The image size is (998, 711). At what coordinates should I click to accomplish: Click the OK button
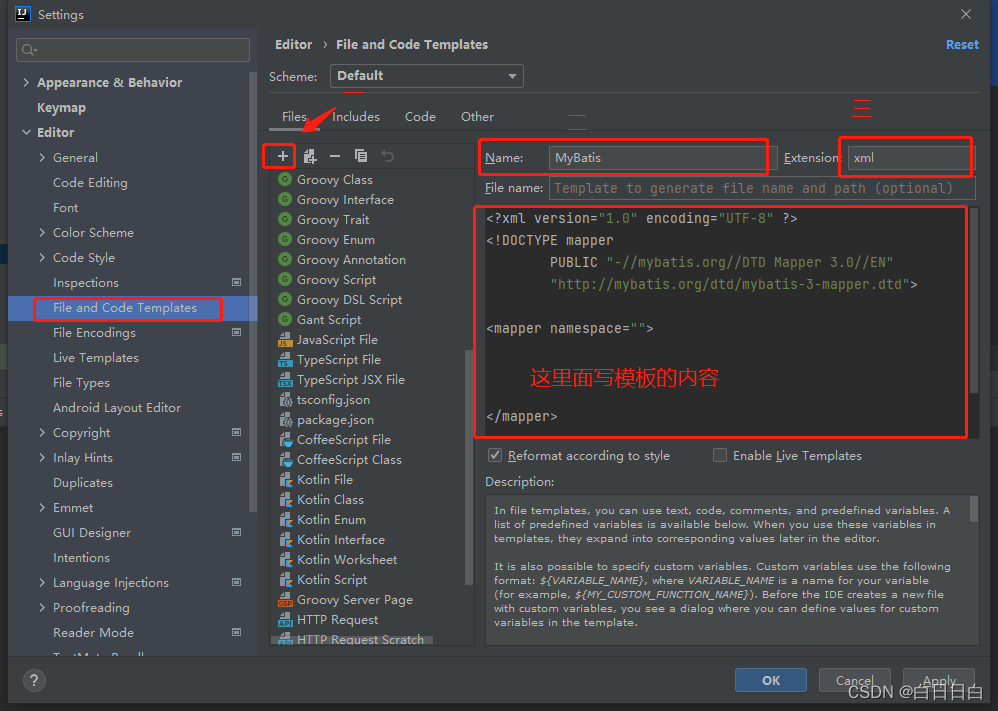(770, 680)
